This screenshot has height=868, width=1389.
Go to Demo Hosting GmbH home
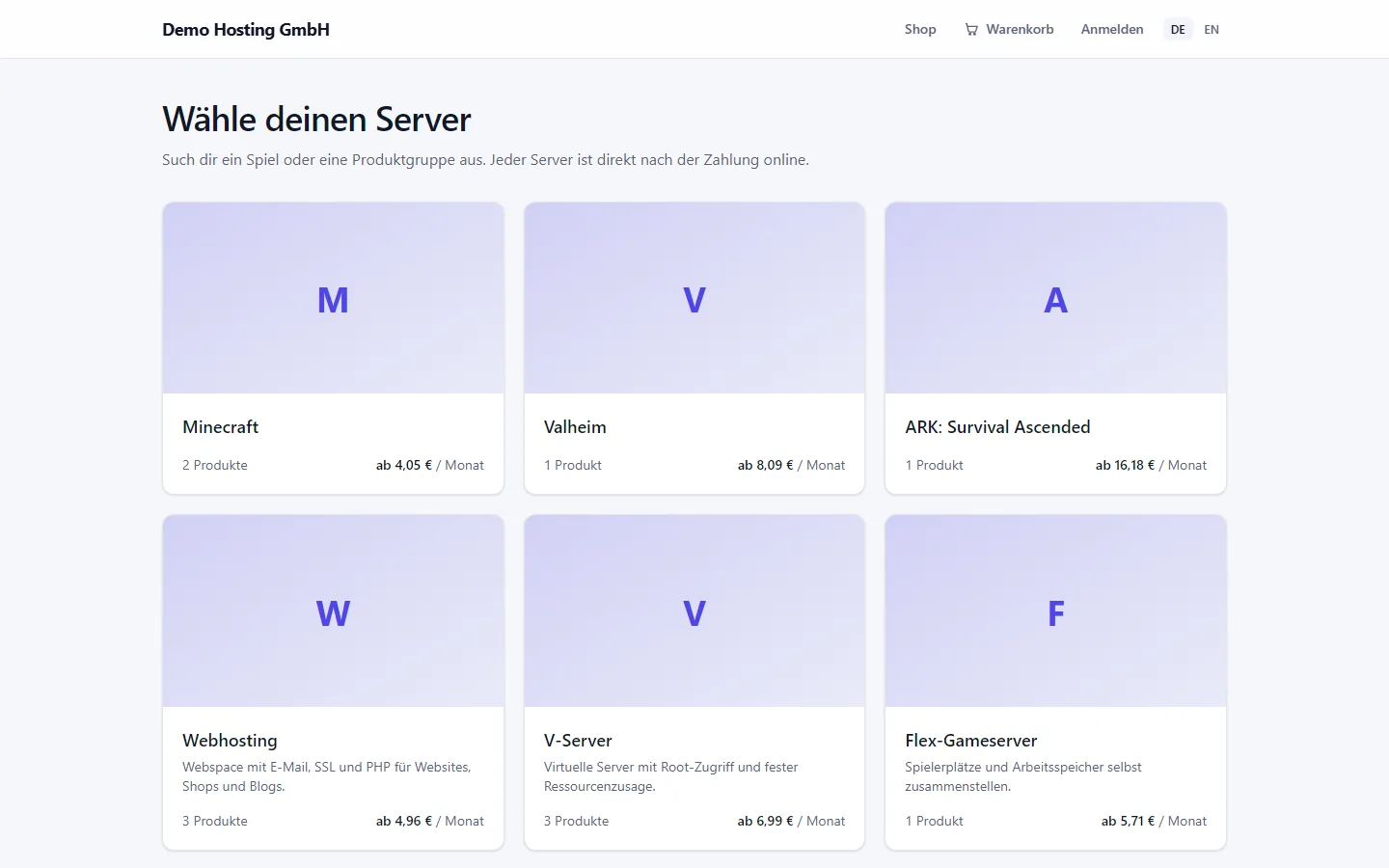[246, 30]
